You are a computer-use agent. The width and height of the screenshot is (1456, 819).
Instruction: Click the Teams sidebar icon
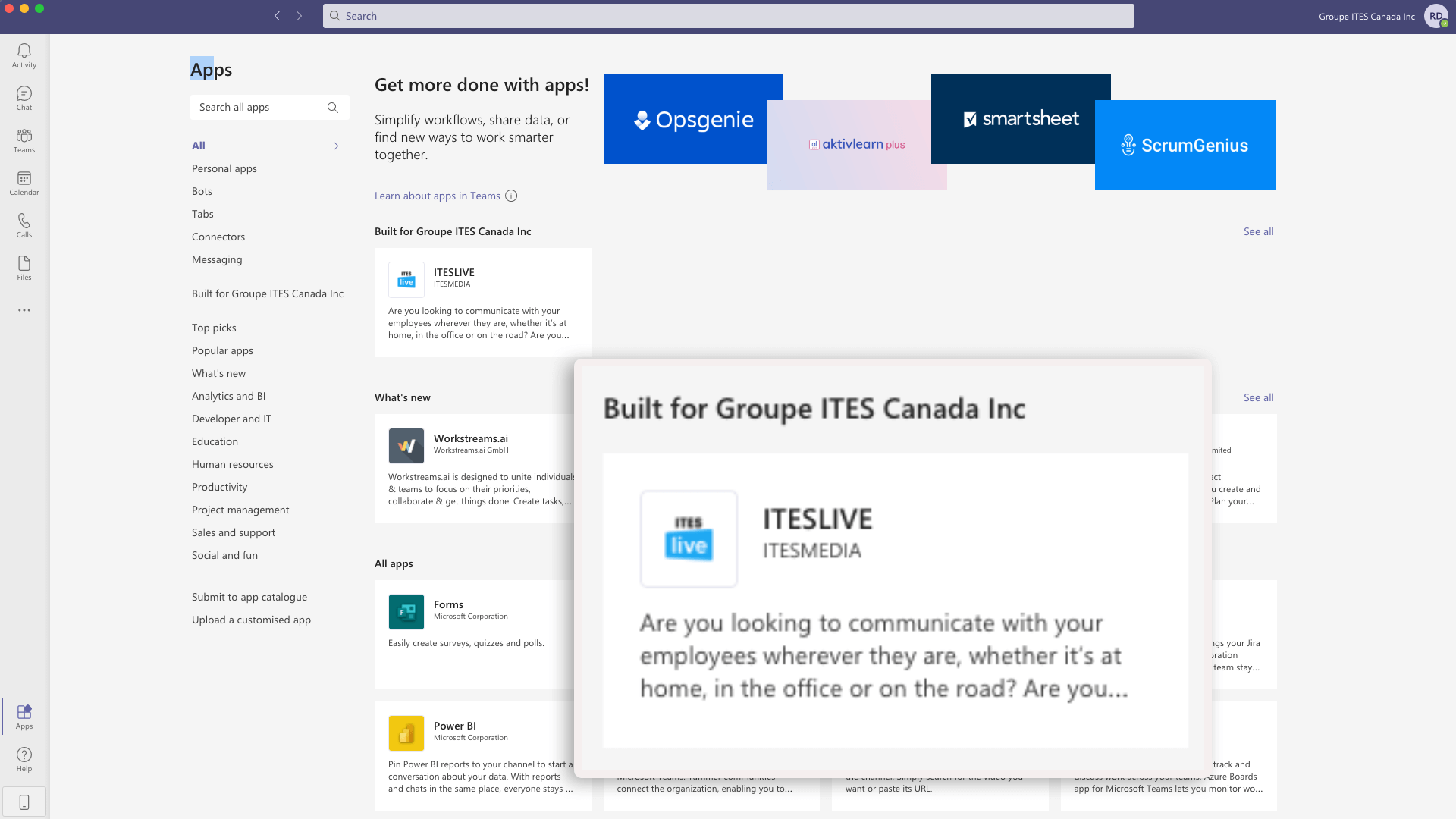pyautogui.click(x=24, y=140)
